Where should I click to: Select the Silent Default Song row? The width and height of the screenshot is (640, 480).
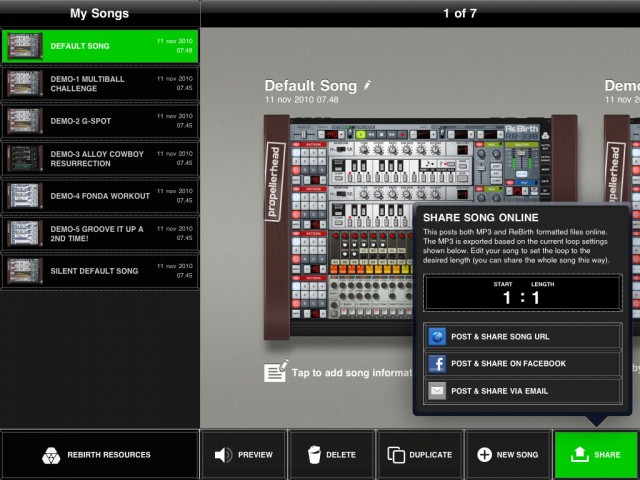click(x=100, y=271)
